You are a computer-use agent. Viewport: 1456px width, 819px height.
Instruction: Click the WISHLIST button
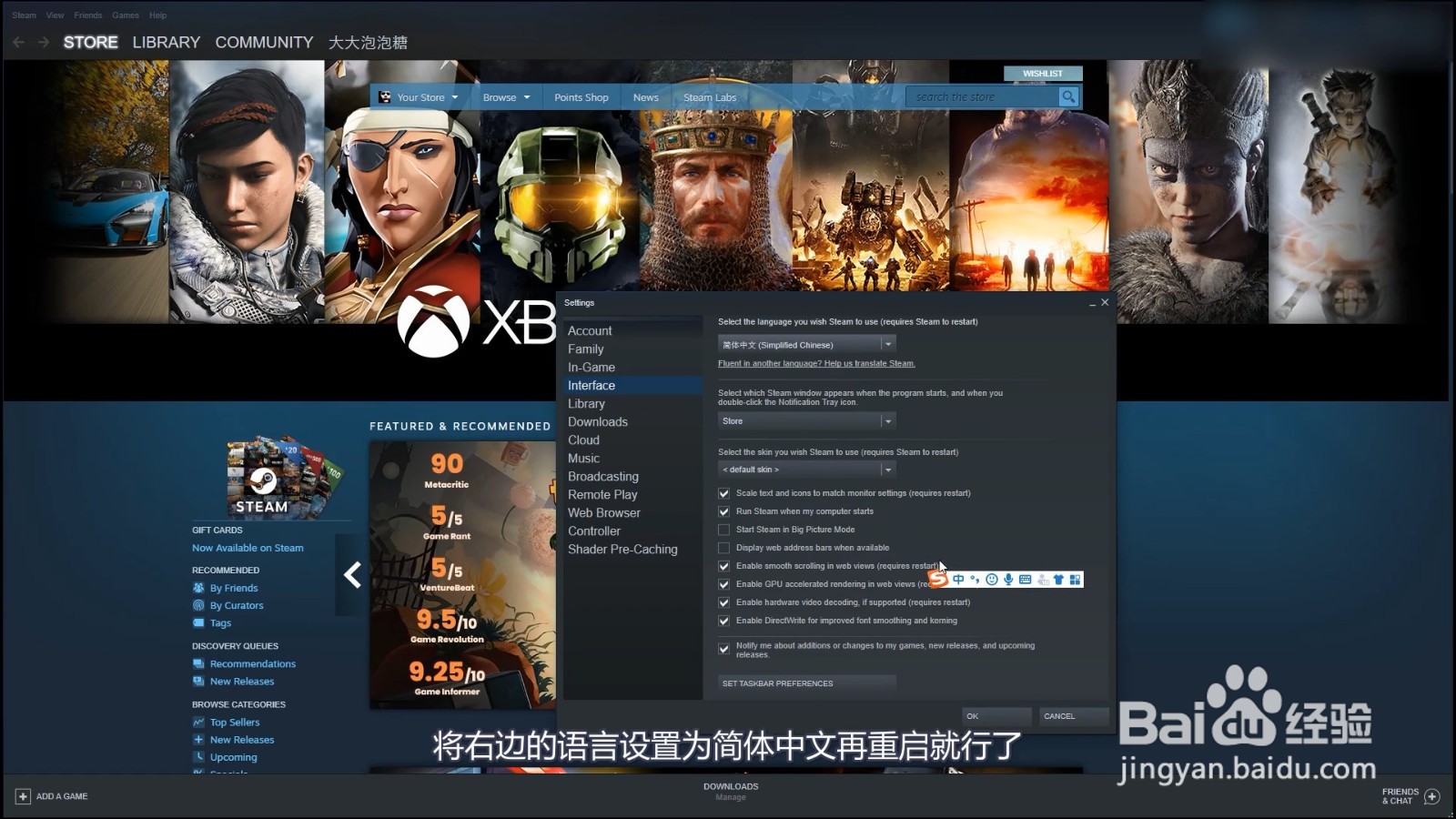[1043, 74]
